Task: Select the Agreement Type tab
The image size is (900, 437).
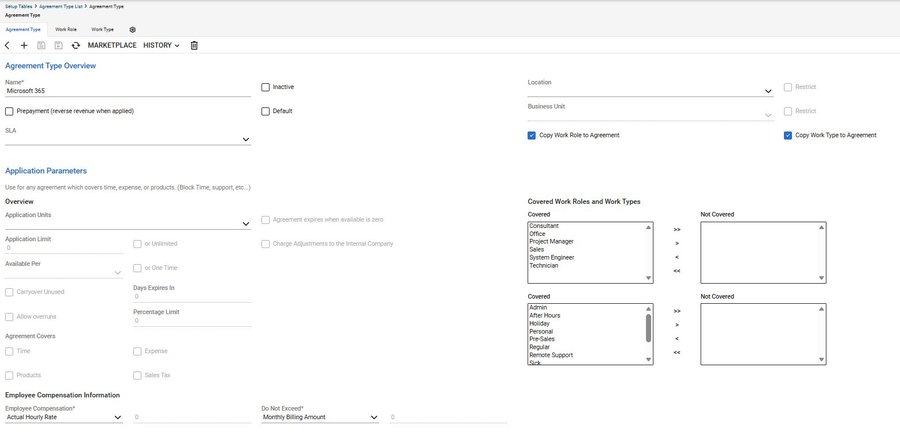Action: 23,29
